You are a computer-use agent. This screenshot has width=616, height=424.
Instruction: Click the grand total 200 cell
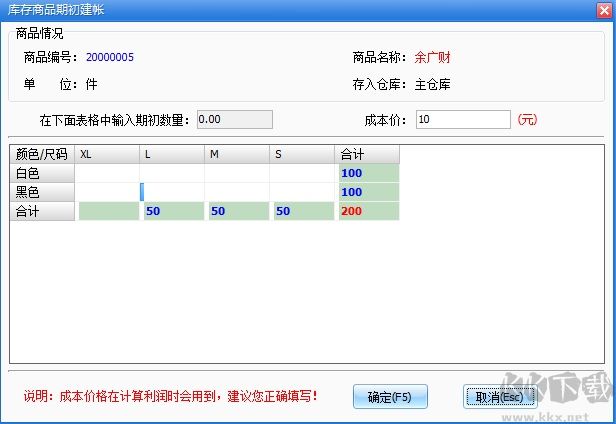(x=369, y=211)
